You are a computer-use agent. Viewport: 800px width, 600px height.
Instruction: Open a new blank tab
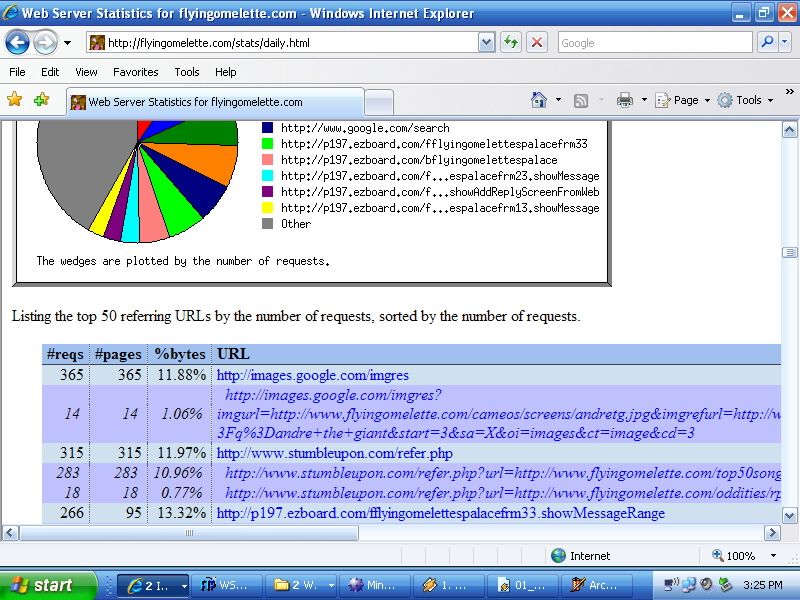pyautogui.click(x=379, y=102)
